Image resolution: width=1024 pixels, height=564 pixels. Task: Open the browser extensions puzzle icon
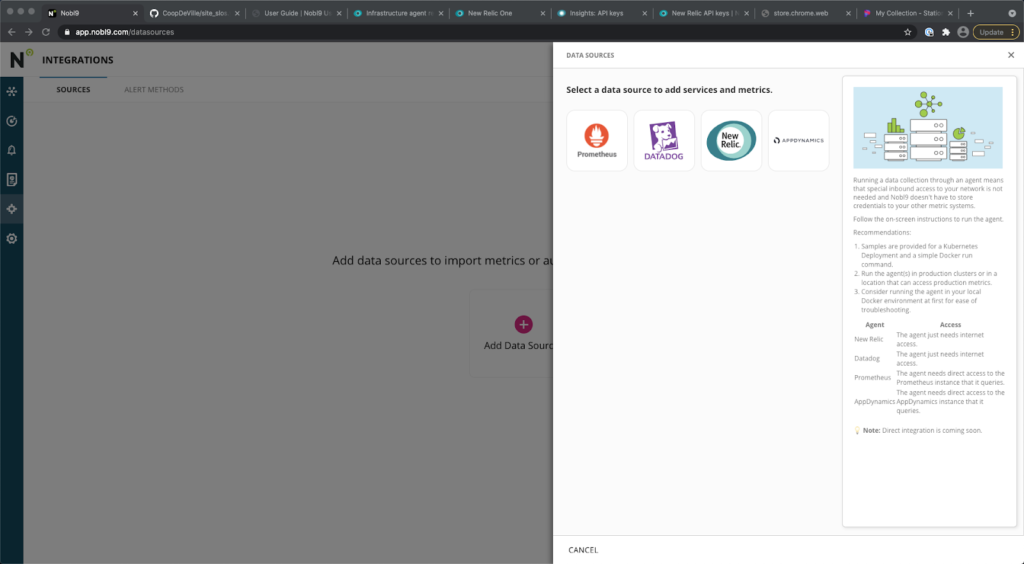tap(946, 32)
